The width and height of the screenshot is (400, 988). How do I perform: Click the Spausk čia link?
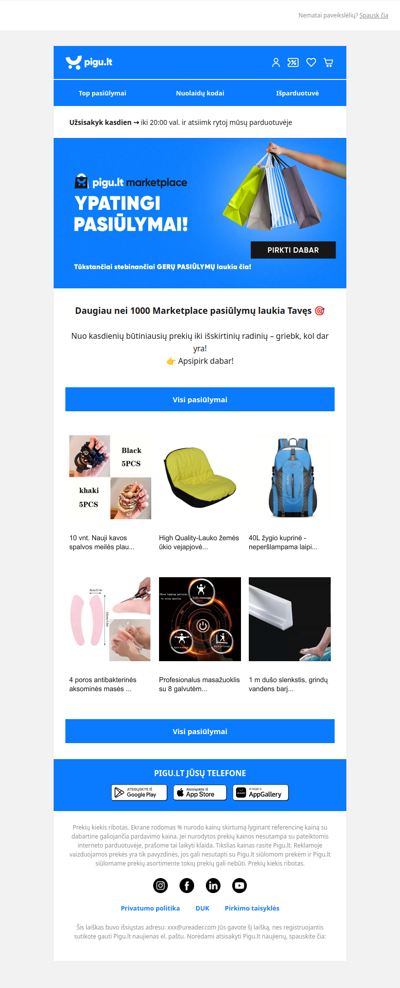pyautogui.click(x=374, y=15)
